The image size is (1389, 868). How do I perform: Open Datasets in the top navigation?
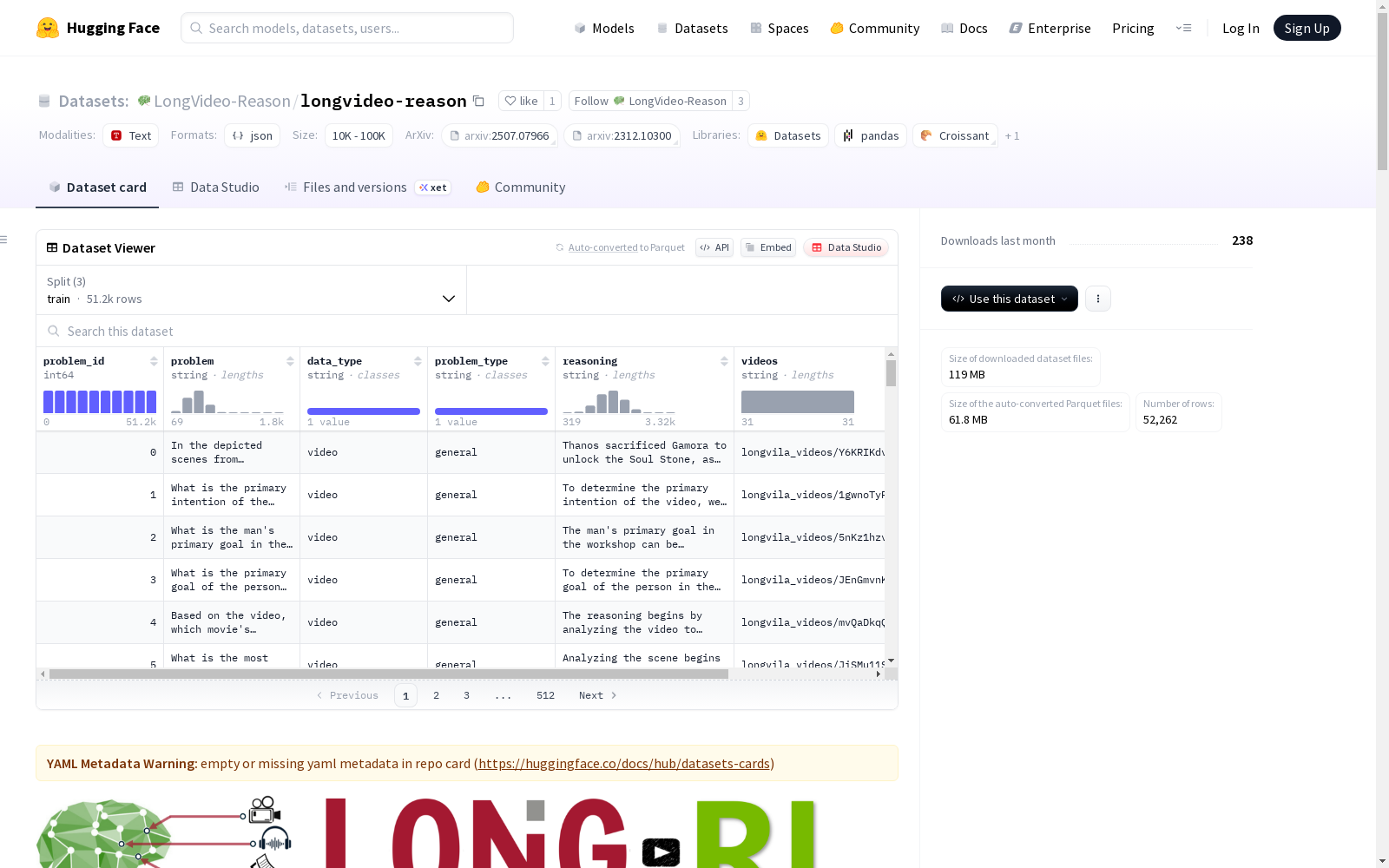(x=692, y=28)
